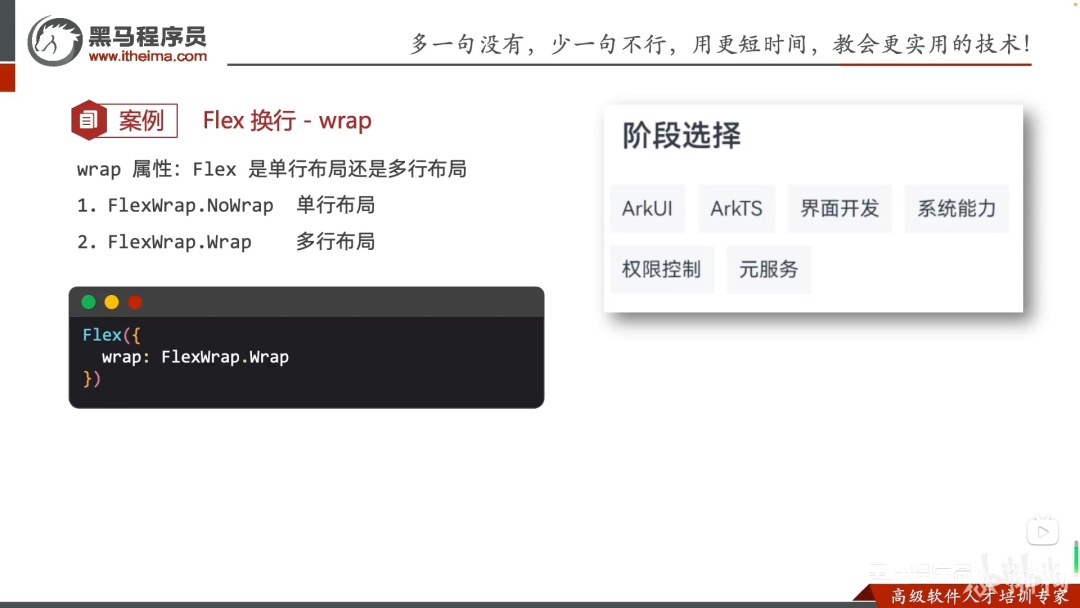The image size is (1080, 608).
Task: Click the horse head logo icon
Action: tap(54, 41)
